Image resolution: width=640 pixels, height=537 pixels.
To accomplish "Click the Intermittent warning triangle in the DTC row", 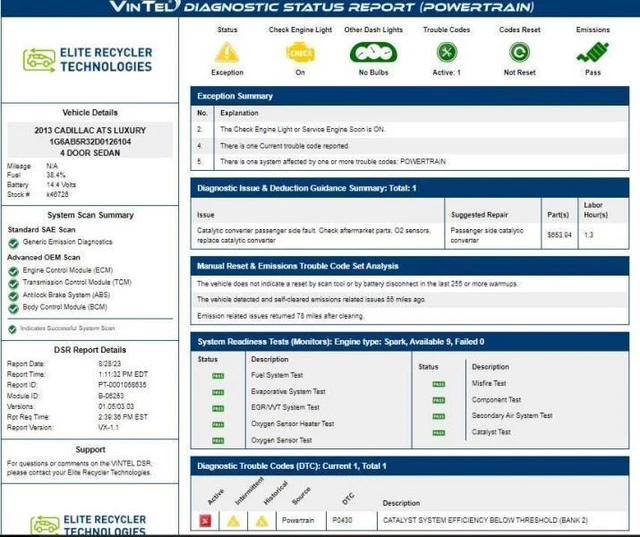I will (x=233, y=521).
